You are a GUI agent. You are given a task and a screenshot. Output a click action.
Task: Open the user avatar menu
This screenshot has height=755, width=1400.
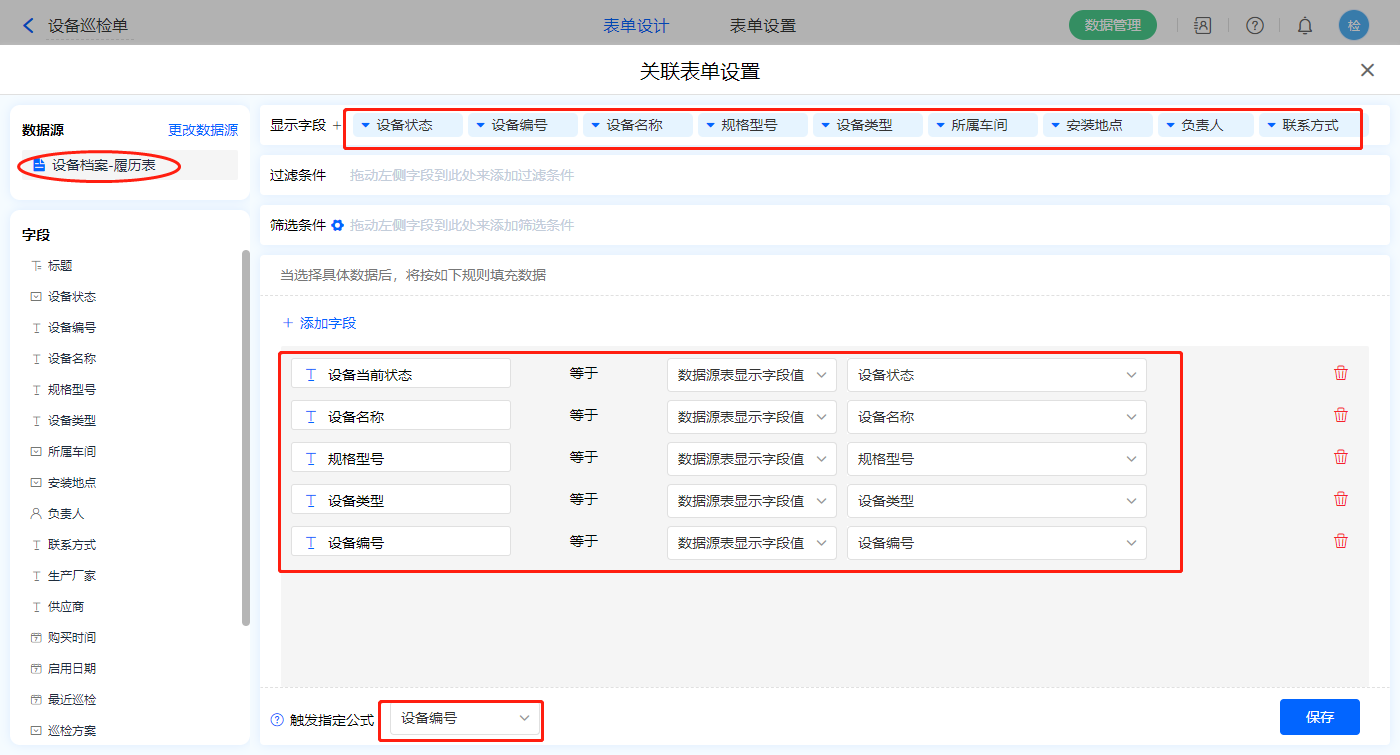(x=1354, y=26)
